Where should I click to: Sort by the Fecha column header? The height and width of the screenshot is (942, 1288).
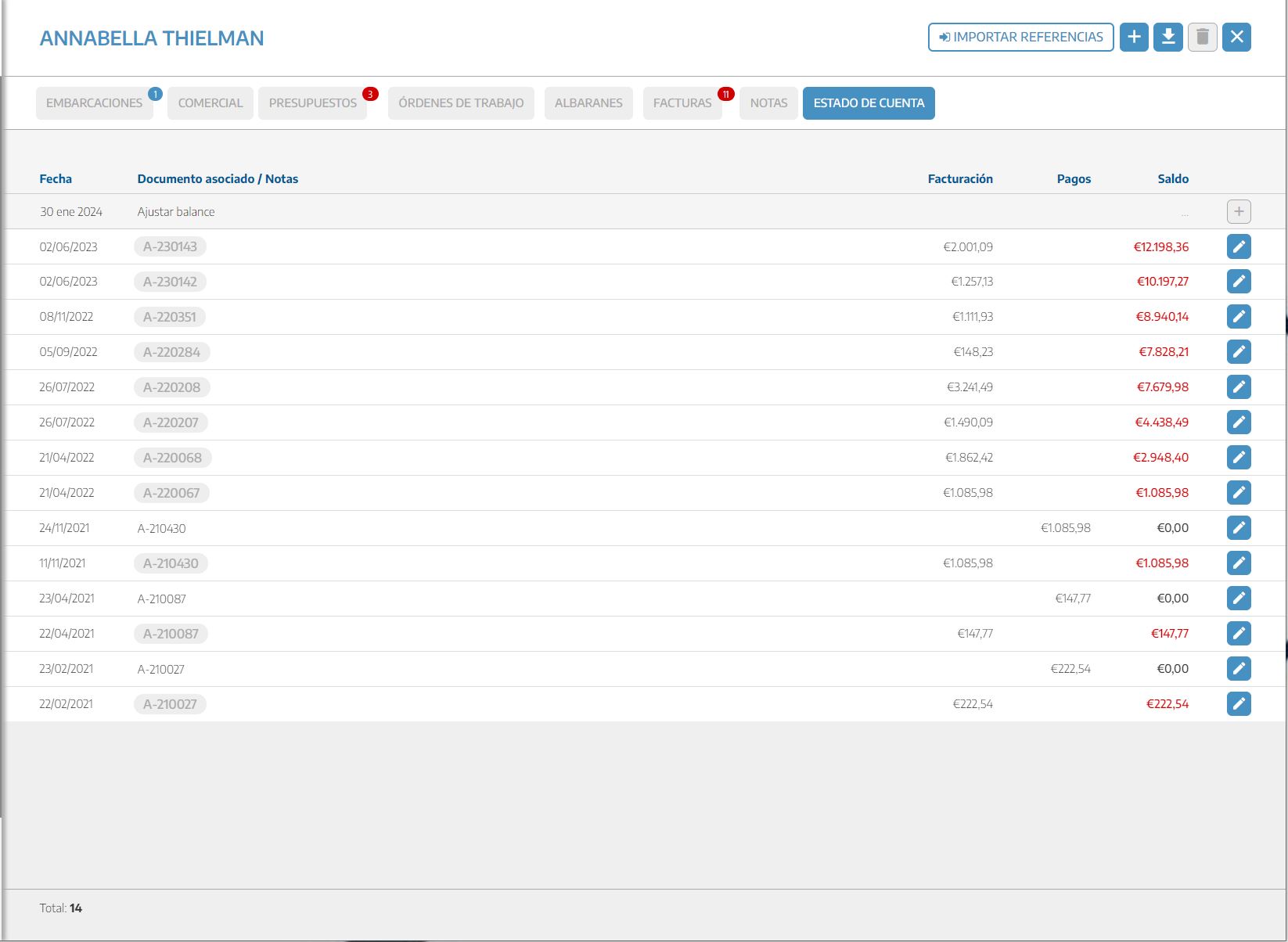[x=56, y=179]
